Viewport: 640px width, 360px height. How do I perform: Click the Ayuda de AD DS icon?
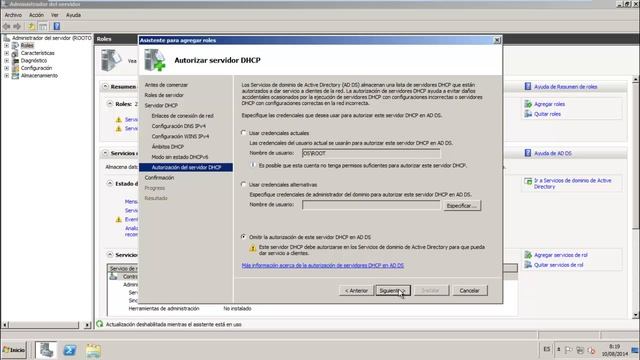pos(528,153)
